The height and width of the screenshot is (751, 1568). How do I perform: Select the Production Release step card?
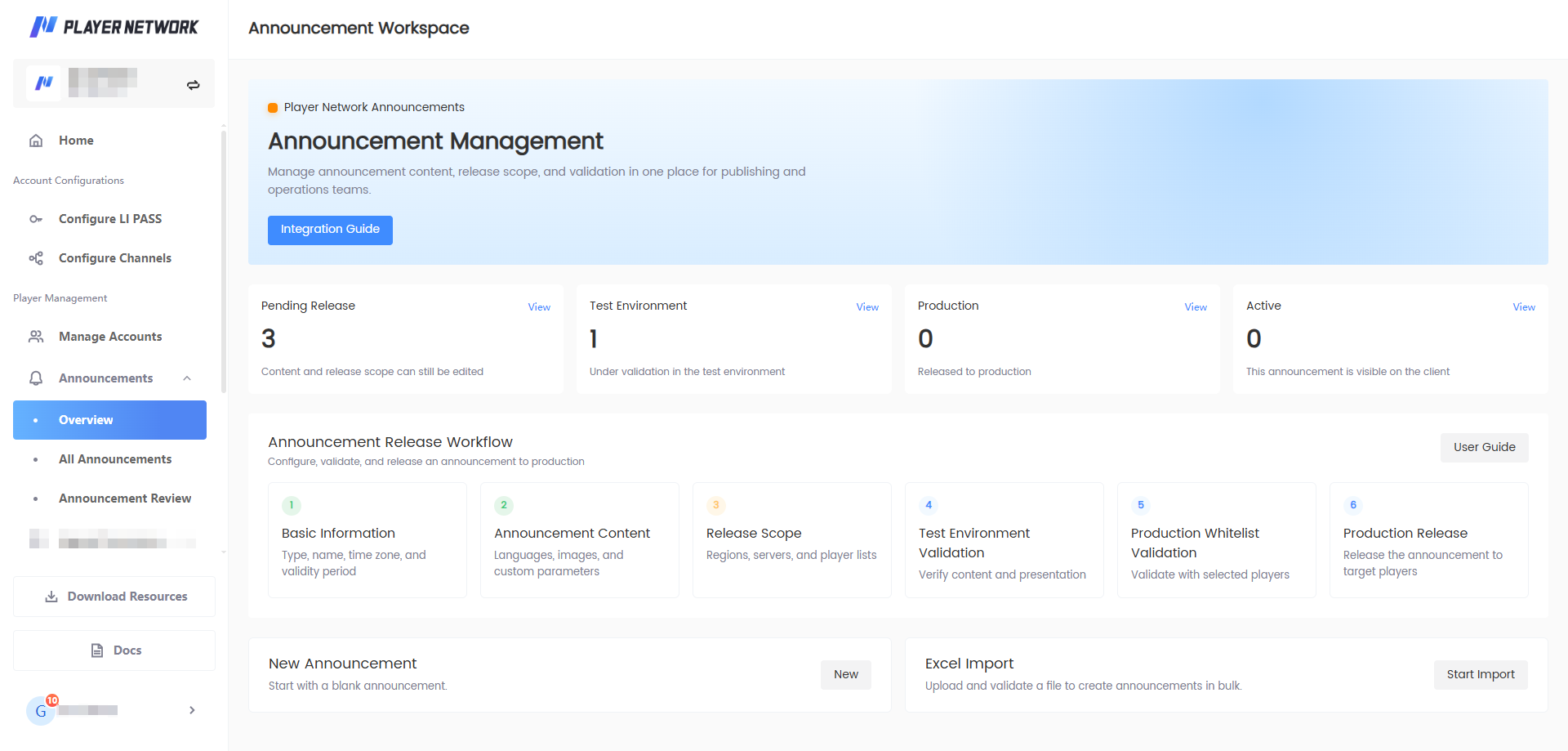(x=1429, y=540)
